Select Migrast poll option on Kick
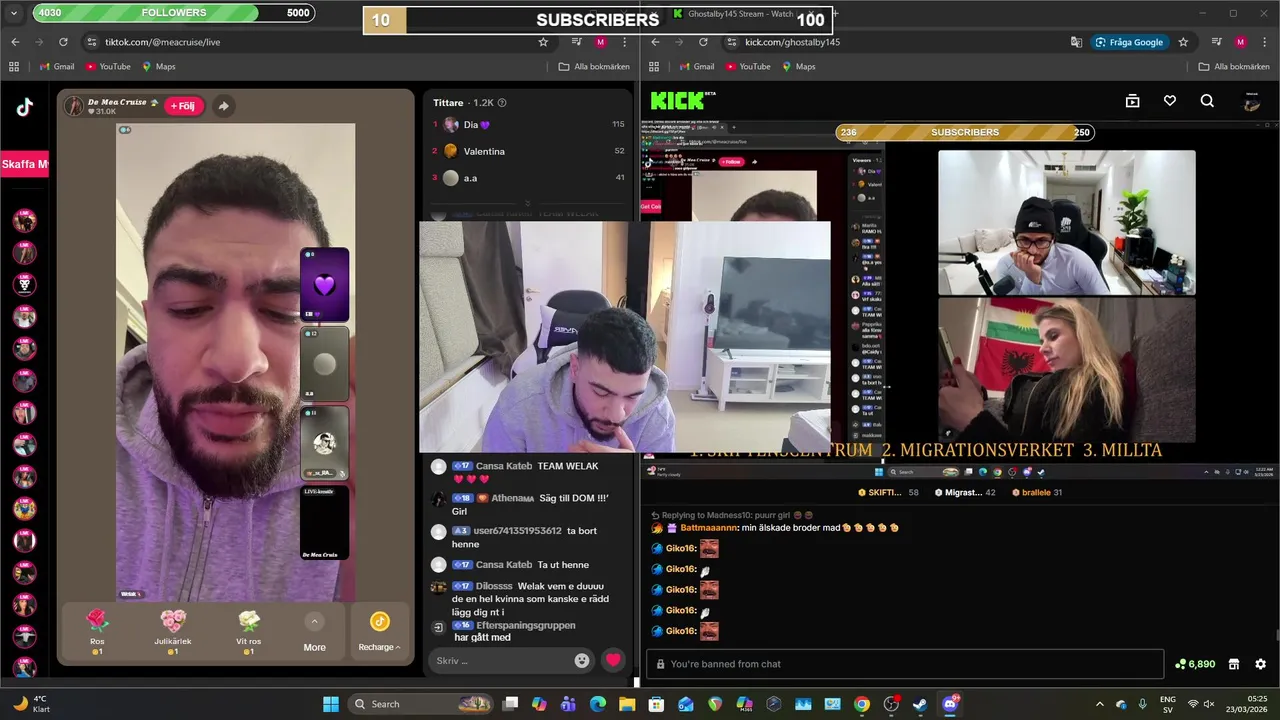Viewport: 1280px width, 720px height. 965,493
